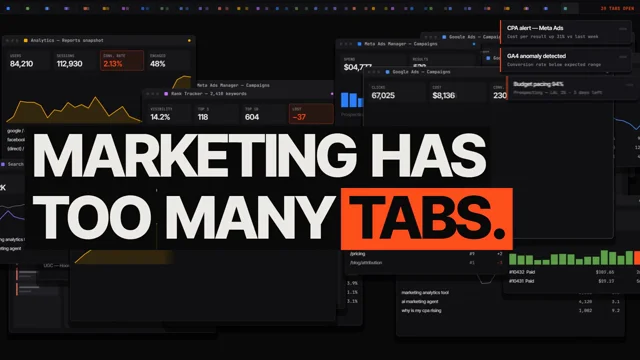Viewport: 640px width, 360px height.
Task: Select the front Google Ads — Campaigns title
Action: coord(421,72)
